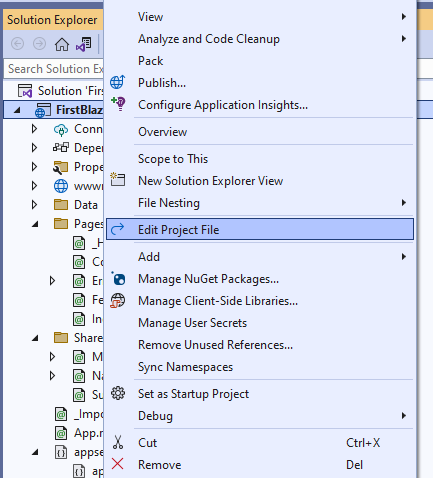Open the File Nesting submenu arrow

coord(404,203)
